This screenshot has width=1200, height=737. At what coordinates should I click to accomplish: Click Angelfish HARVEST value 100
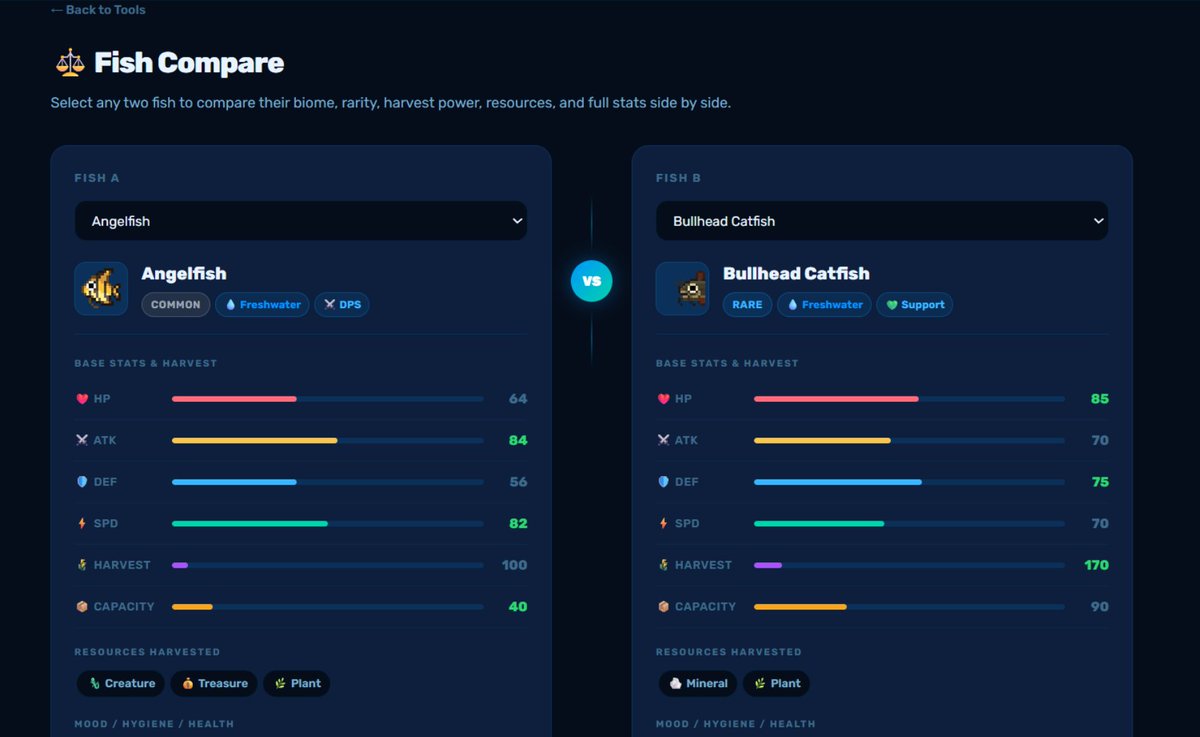click(x=514, y=565)
